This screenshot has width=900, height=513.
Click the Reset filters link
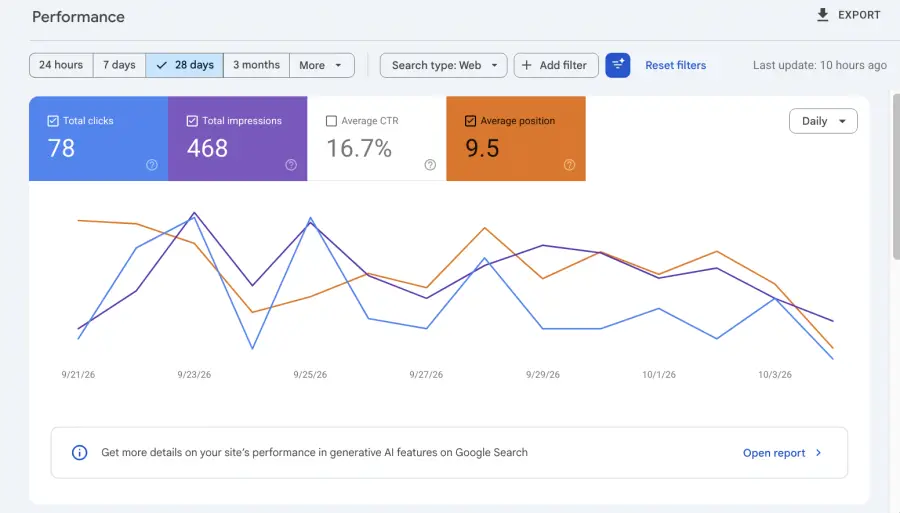pyautogui.click(x=676, y=65)
